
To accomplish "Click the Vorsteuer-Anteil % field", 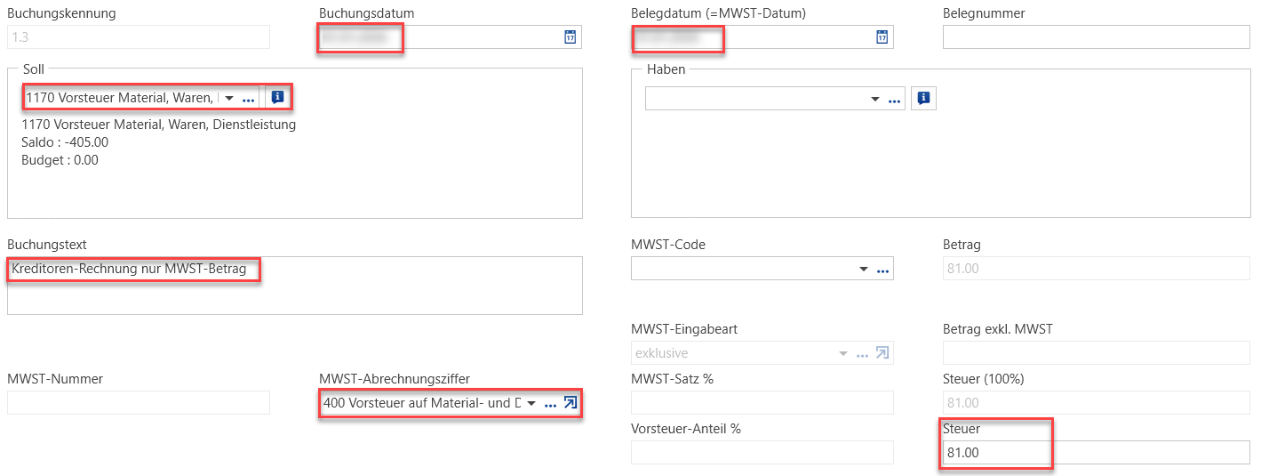I will 762,453.
